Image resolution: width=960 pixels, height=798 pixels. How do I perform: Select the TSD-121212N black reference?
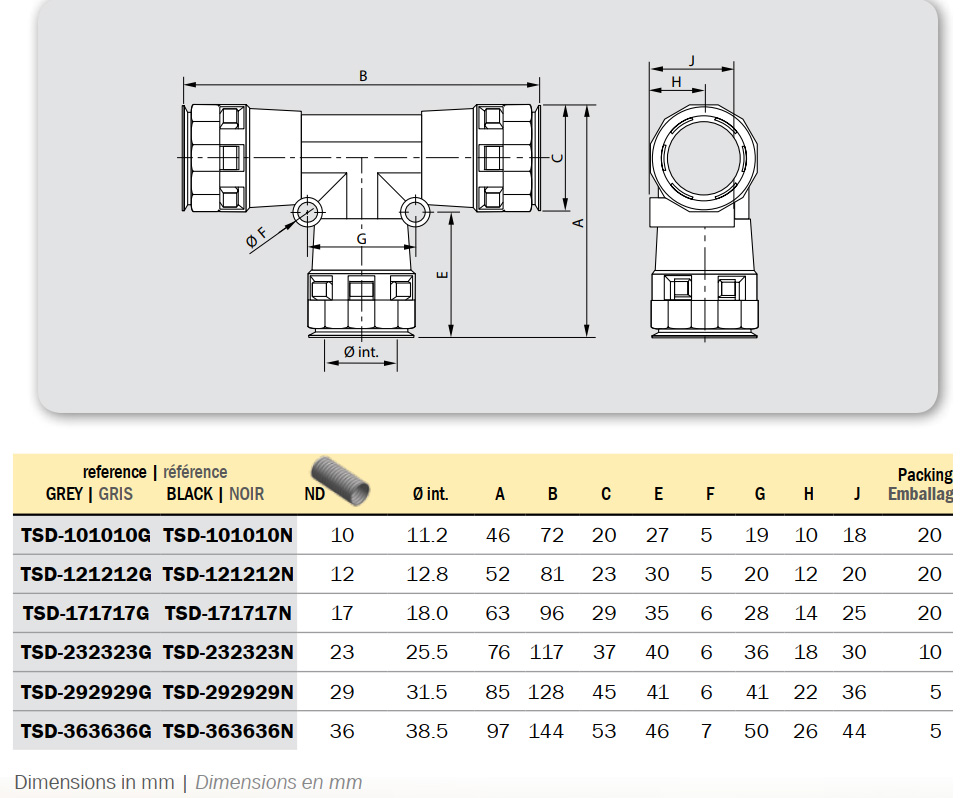(229, 574)
